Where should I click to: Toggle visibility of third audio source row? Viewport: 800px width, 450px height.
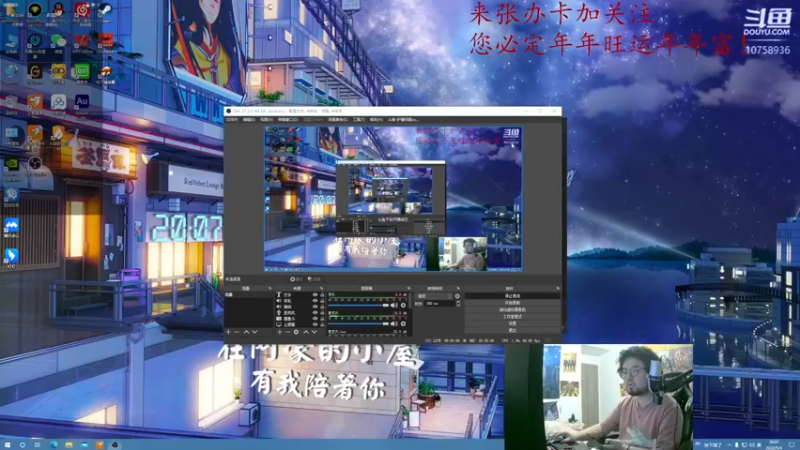tap(315, 307)
